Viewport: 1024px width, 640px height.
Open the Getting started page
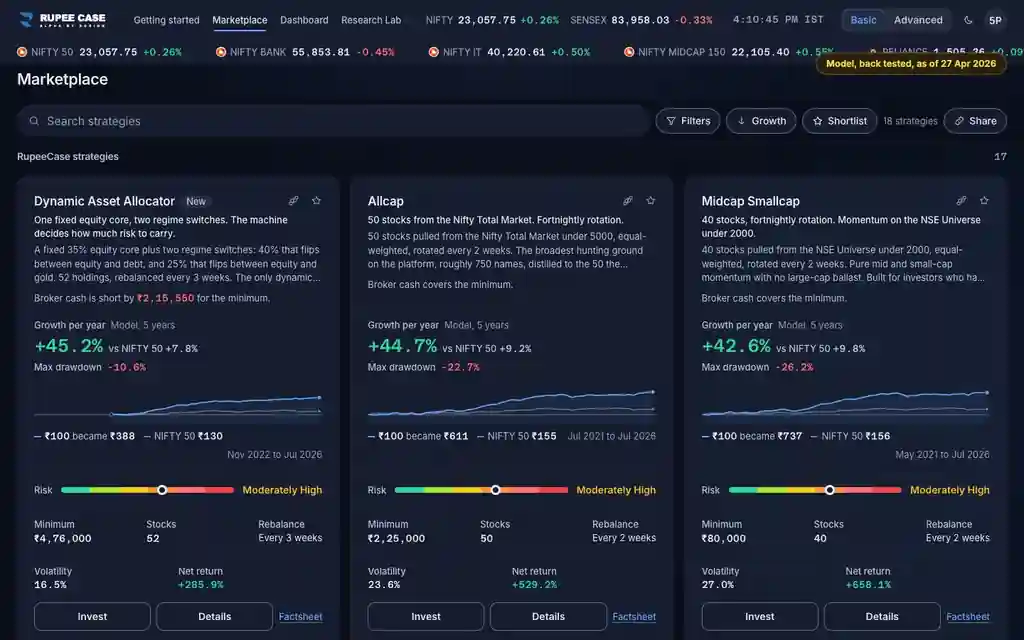click(167, 20)
